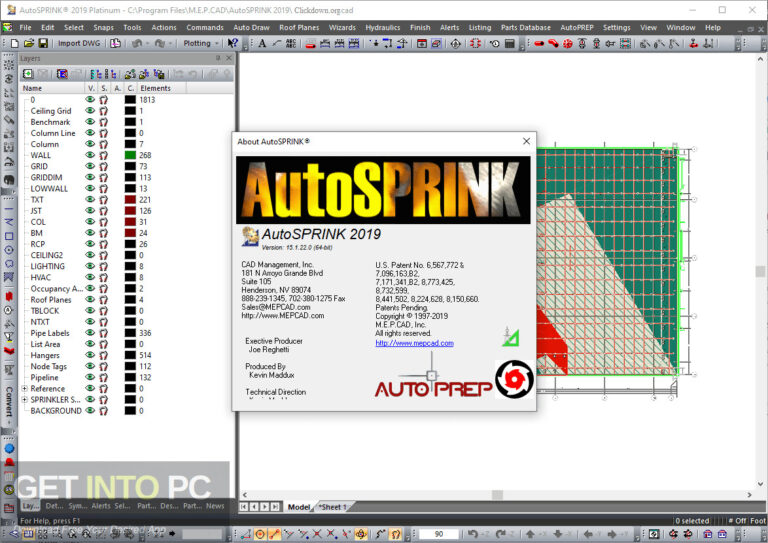Click the orange atom snap icon in bottom toolbar
Image resolution: width=768 pixels, height=543 pixels.
(x=361, y=534)
